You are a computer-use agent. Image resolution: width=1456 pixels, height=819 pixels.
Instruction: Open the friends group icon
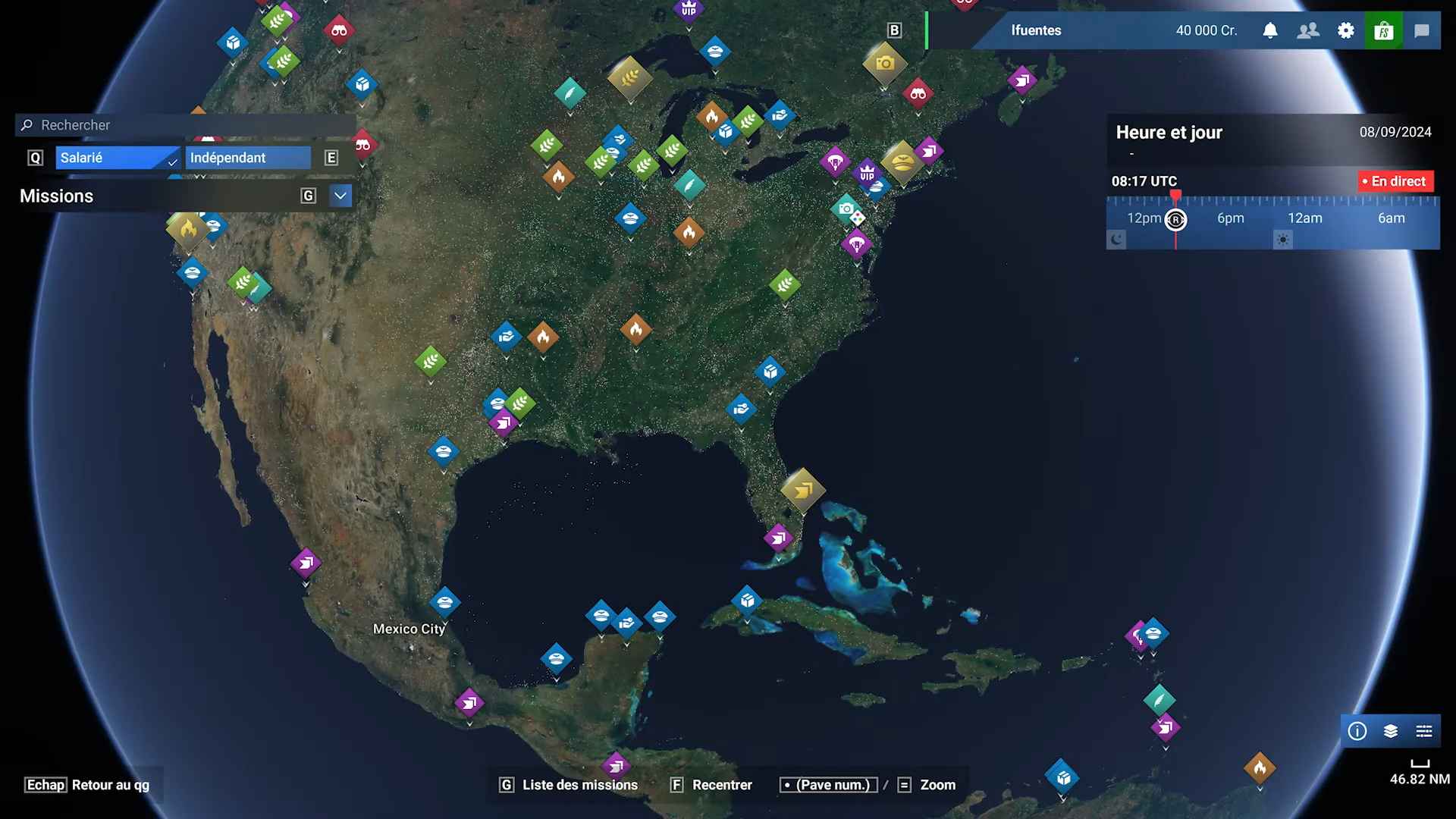(x=1308, y=30)
